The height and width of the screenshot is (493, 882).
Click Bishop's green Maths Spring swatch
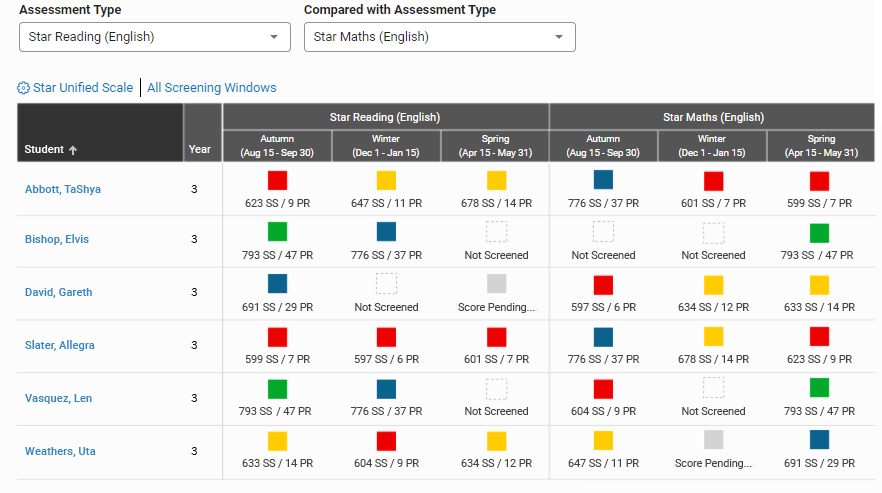coord(820,233)
